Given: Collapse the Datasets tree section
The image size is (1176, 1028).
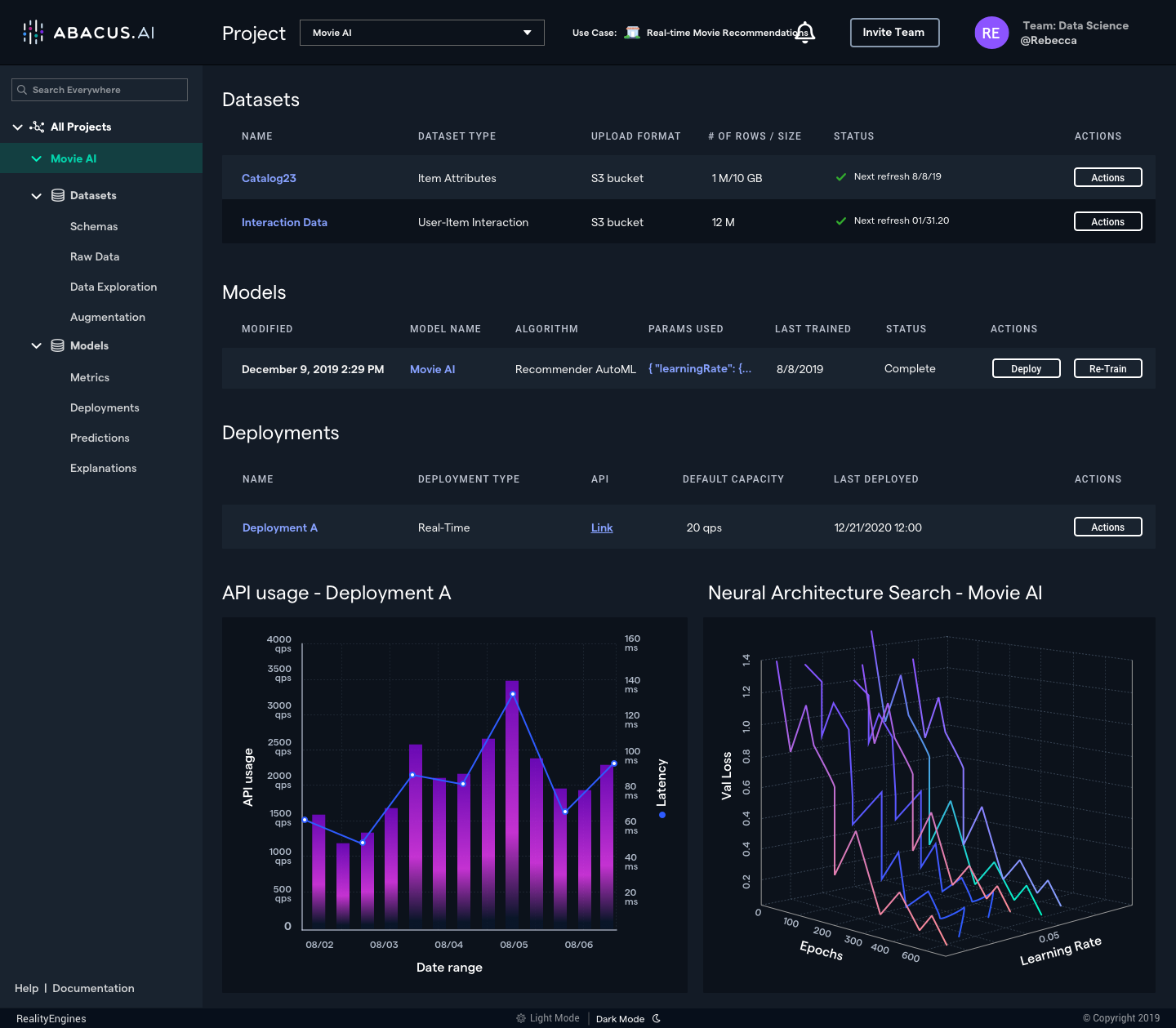Looking at the screenshot, I should point(36,196).
